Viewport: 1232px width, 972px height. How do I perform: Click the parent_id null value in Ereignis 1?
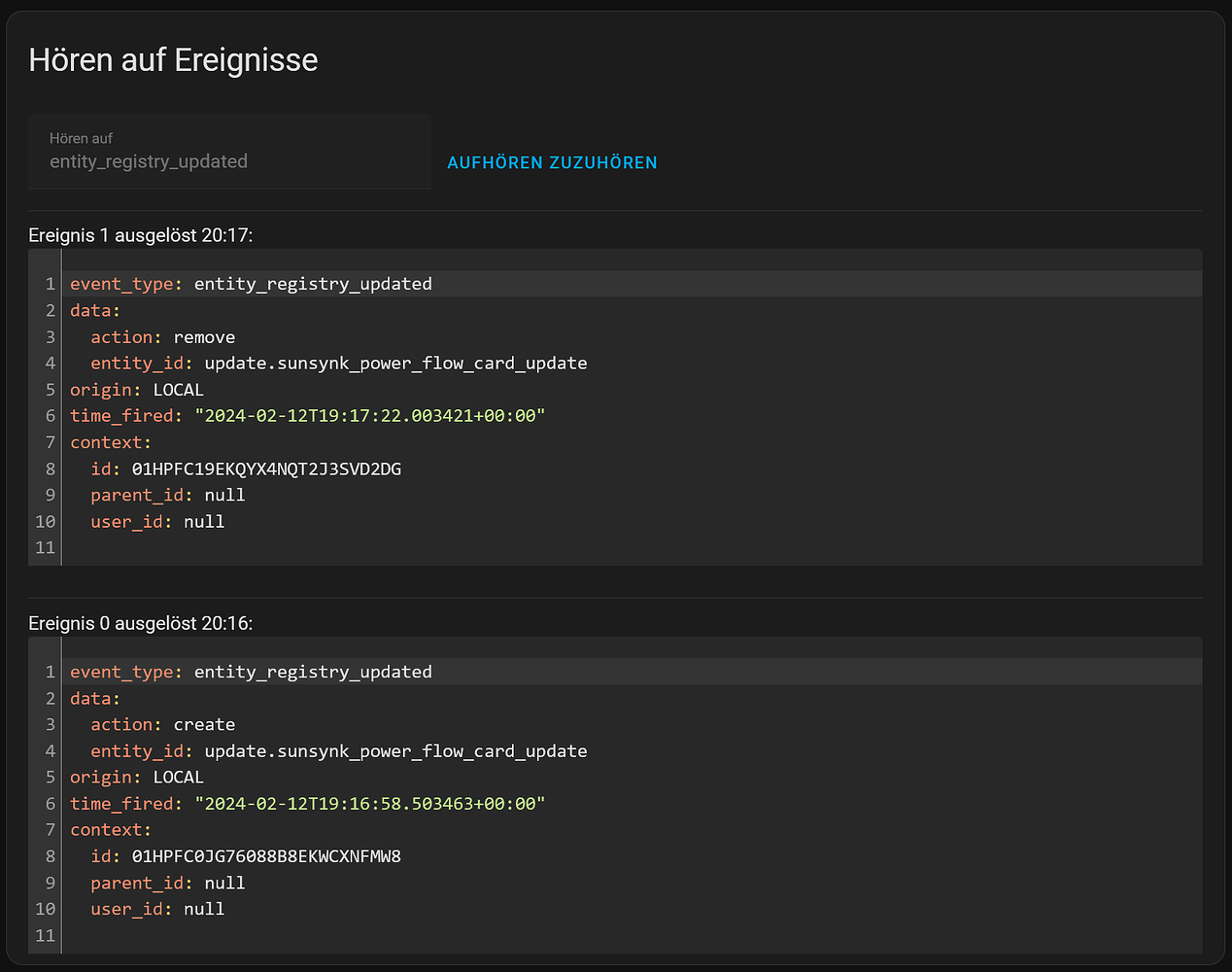pos(224,495)
